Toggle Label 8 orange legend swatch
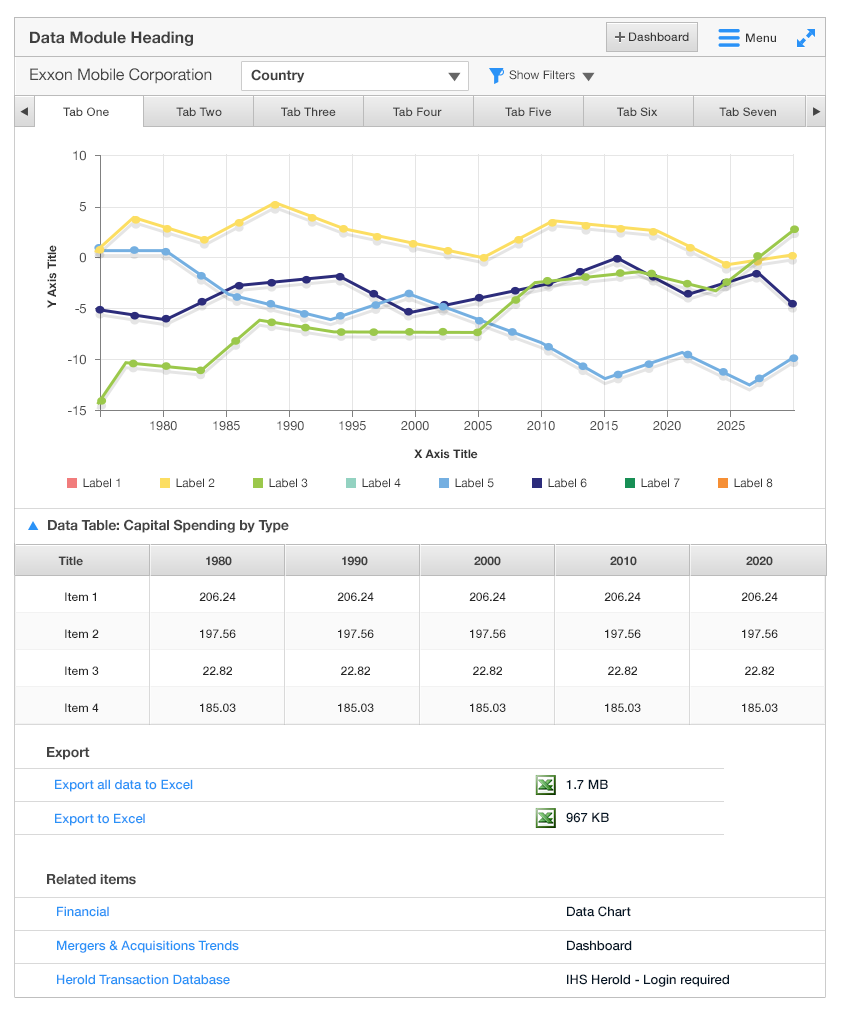Screen dimensions: 842x1020 tap(723, 483)
